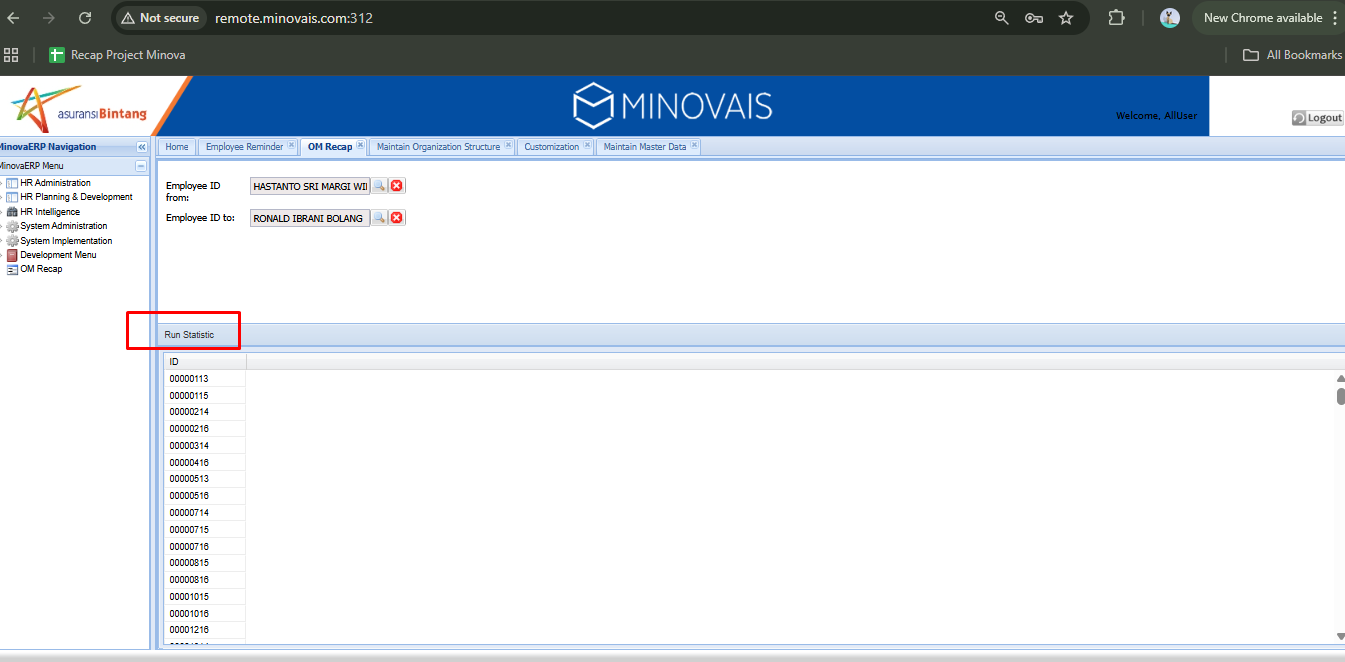This screenshot has width=1345, height=662.
Task: Open the Chrome extensions puzzle icon
Action: click(1117, 18)
